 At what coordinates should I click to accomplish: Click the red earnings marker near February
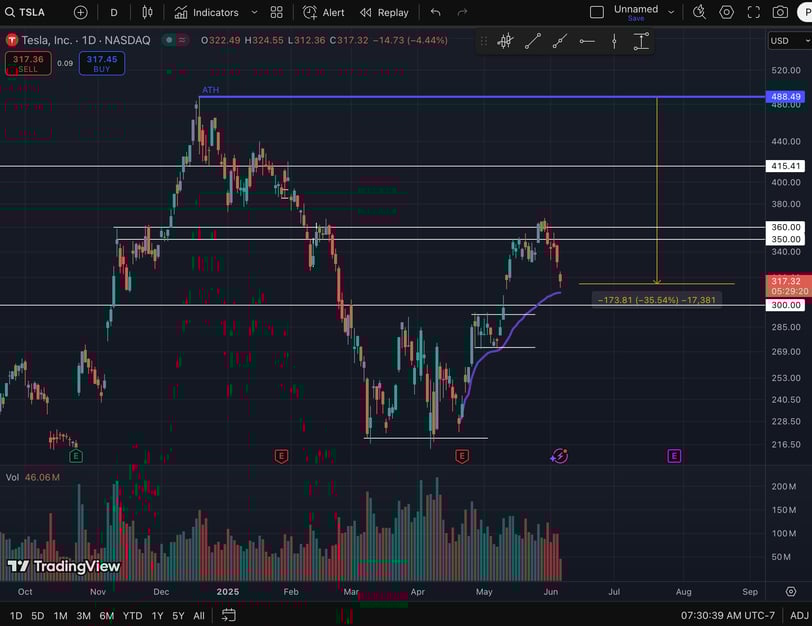pos(281,456)
